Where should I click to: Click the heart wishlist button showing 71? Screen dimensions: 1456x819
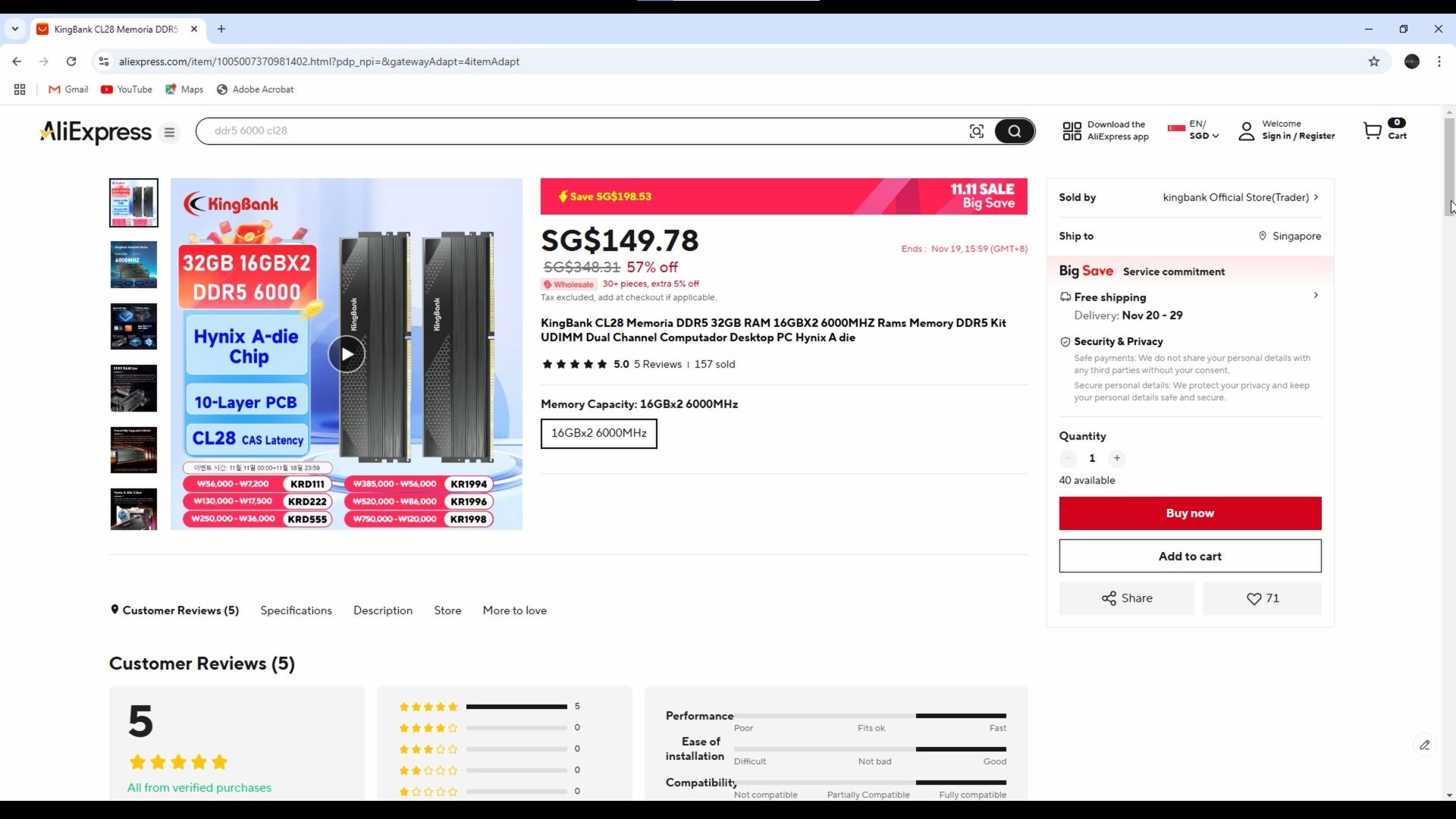point(1262,598)
